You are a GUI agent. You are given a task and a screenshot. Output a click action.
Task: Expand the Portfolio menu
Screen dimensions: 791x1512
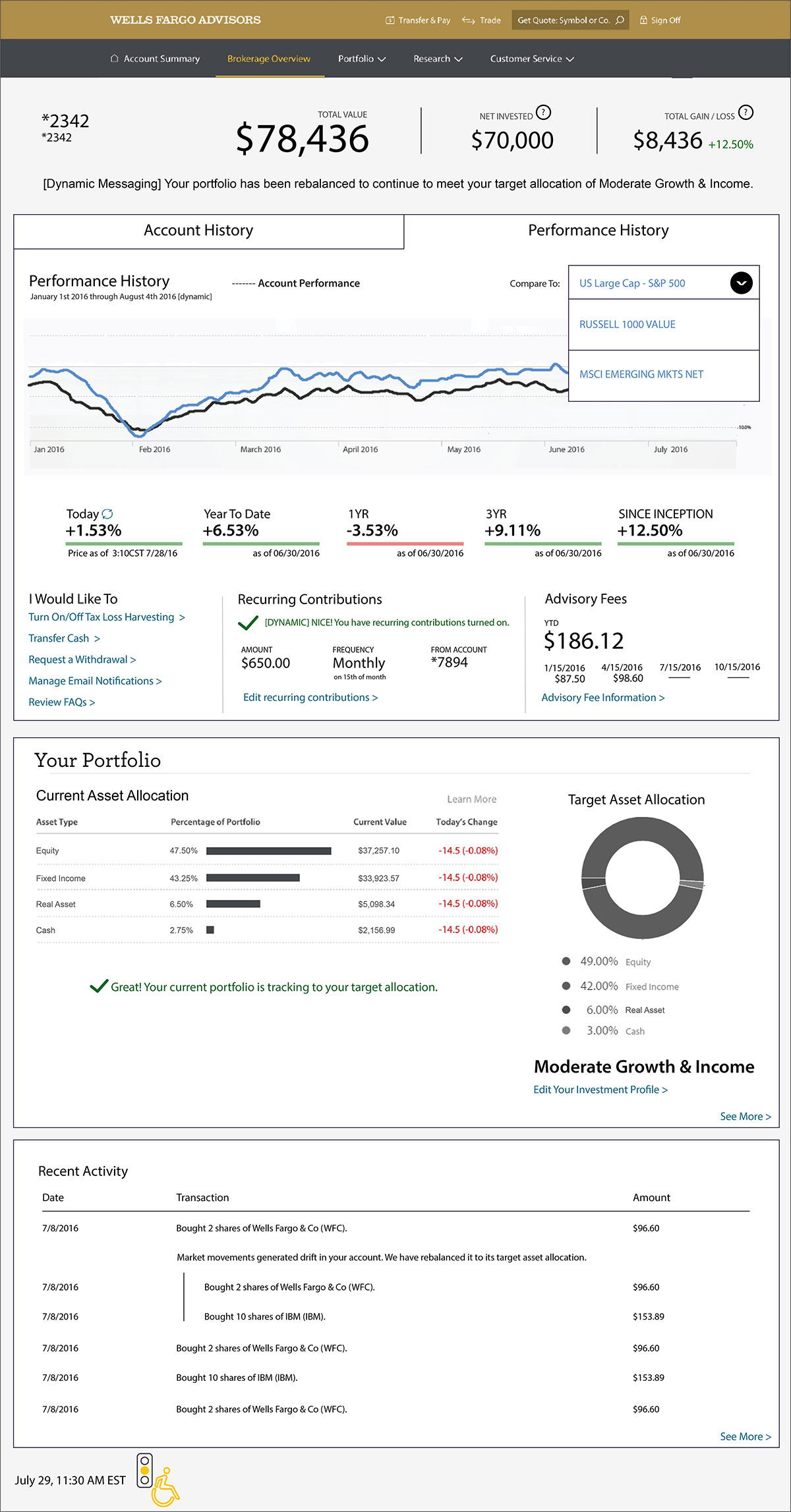(362, 59)
